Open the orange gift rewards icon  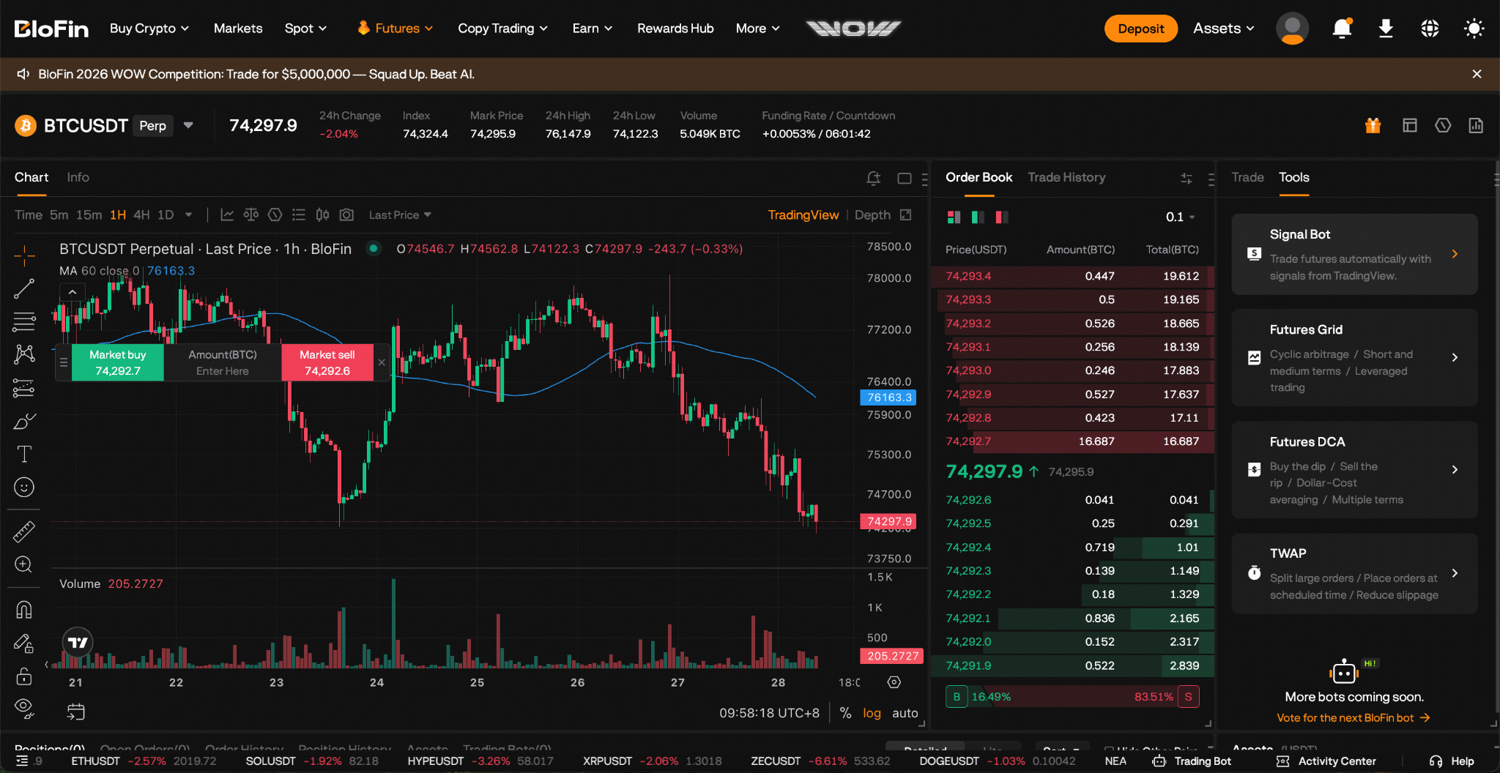coord(1373,125)
